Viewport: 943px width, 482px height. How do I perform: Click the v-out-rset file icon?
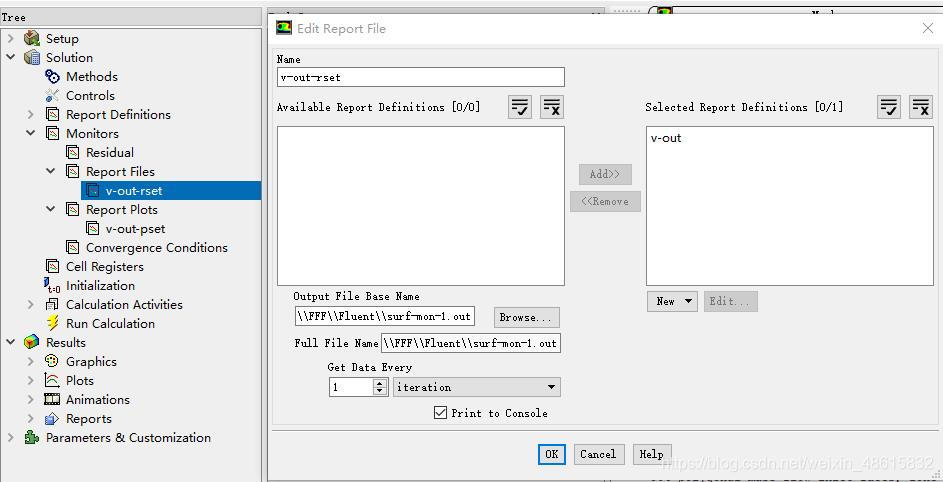tap(93, 191)
